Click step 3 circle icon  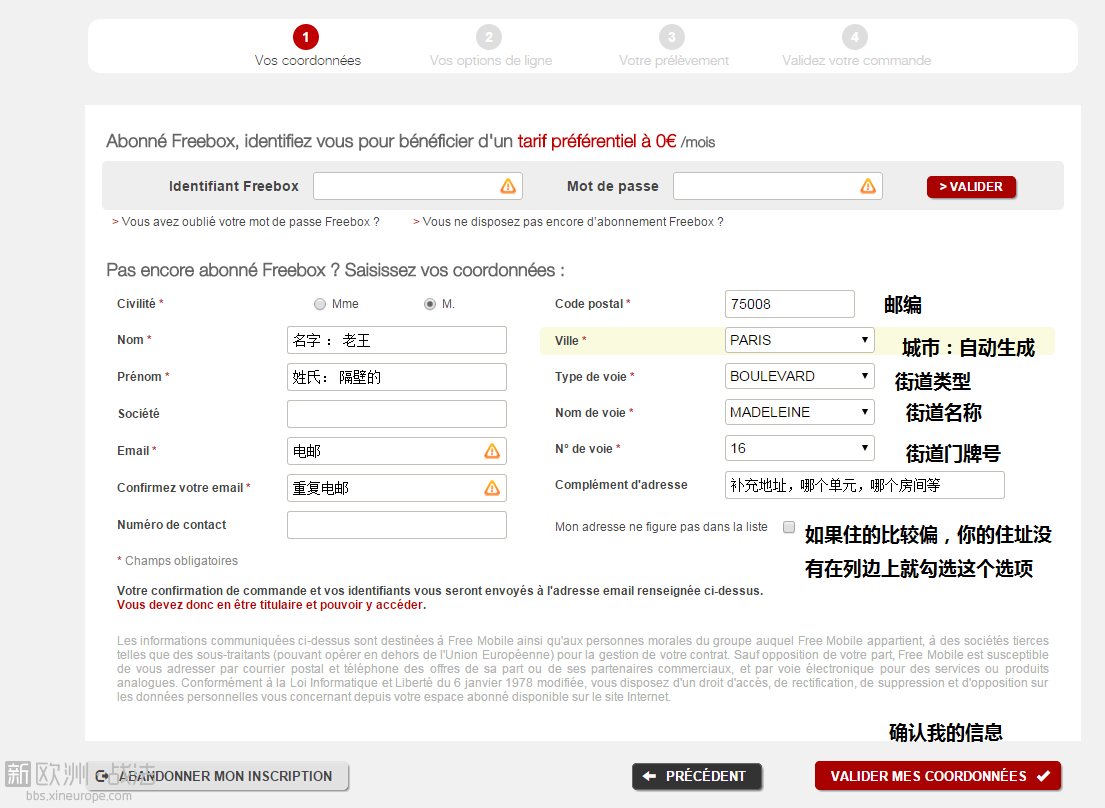(672, 37)
